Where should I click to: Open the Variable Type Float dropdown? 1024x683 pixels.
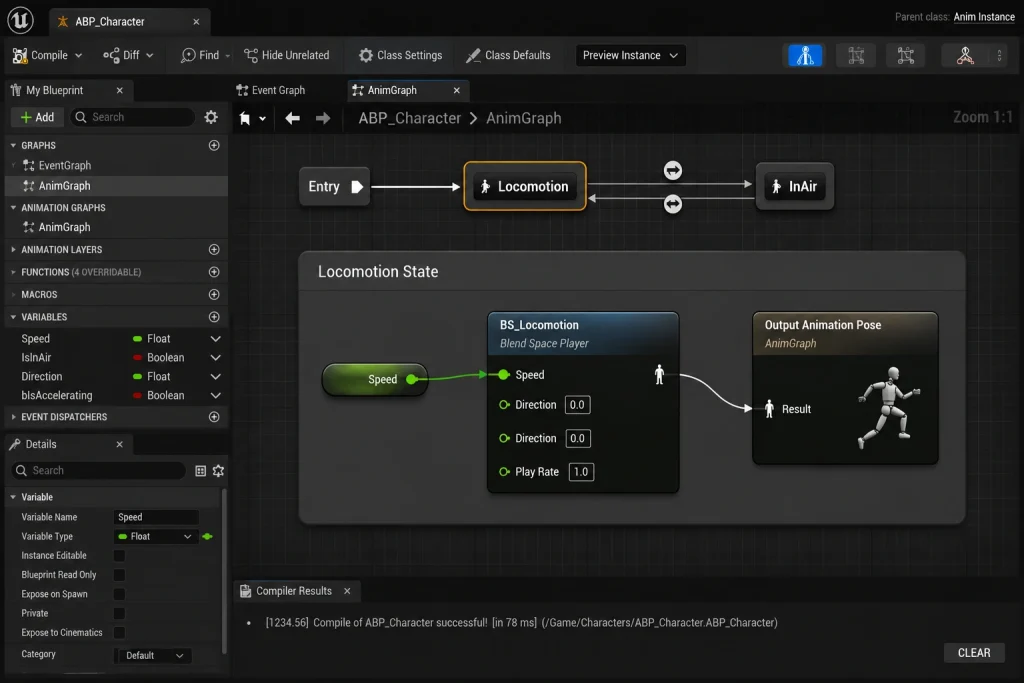155,536
